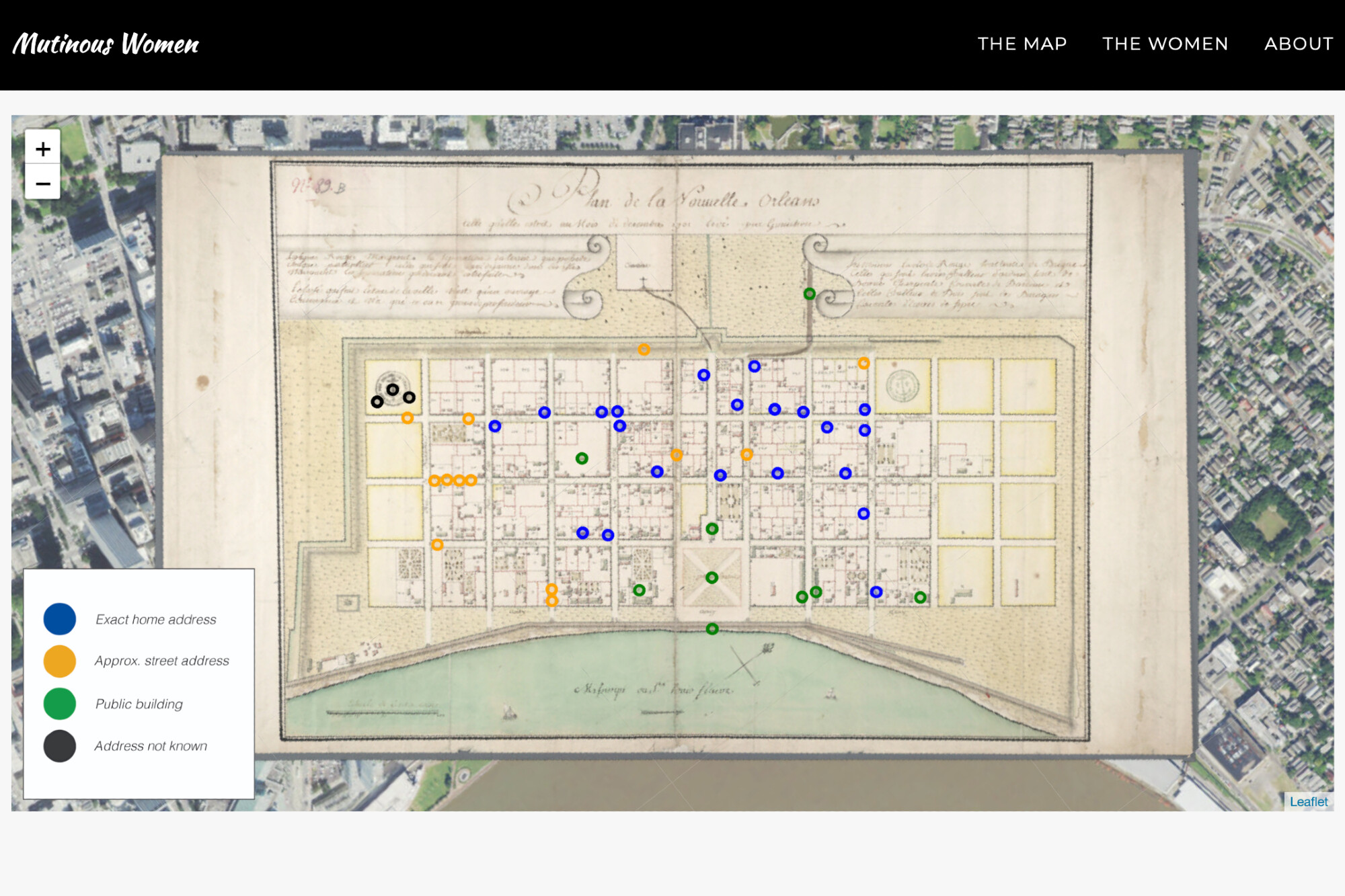Go to the ABOUT page
Image resolution: width=1345 pixels, height=896 pixels.
pos(1298,44)
